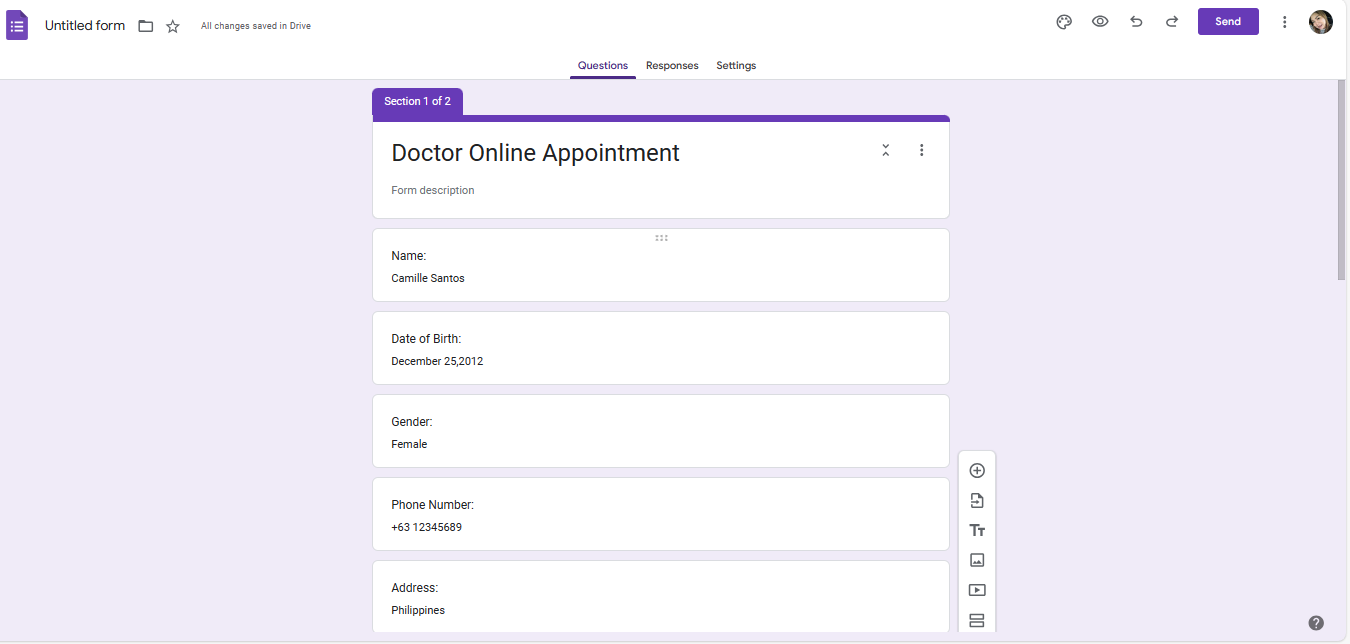Viewport: 1350px width, 644px height.
Task: Add title and description using the Tt icon
Action: [977, 531]
